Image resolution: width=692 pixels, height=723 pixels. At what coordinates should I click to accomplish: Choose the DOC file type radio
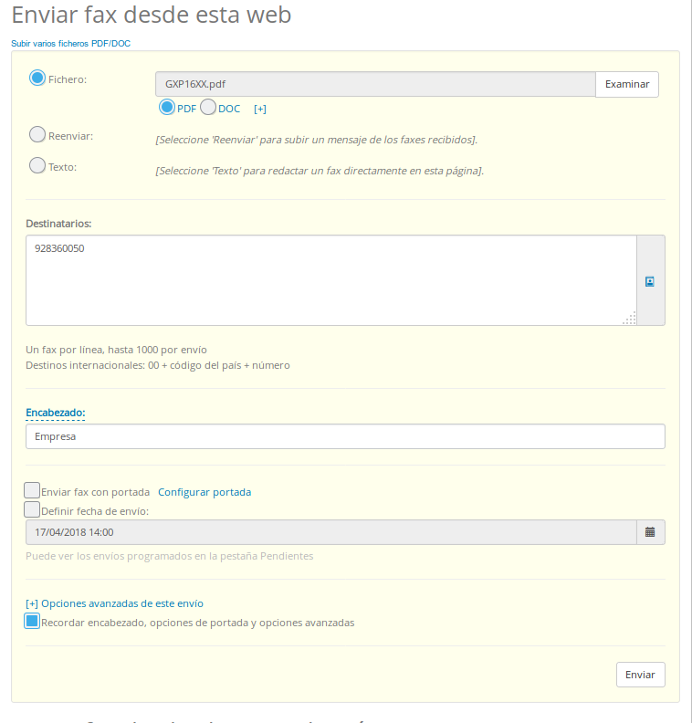pyautogui.click(x=209, y=107)
